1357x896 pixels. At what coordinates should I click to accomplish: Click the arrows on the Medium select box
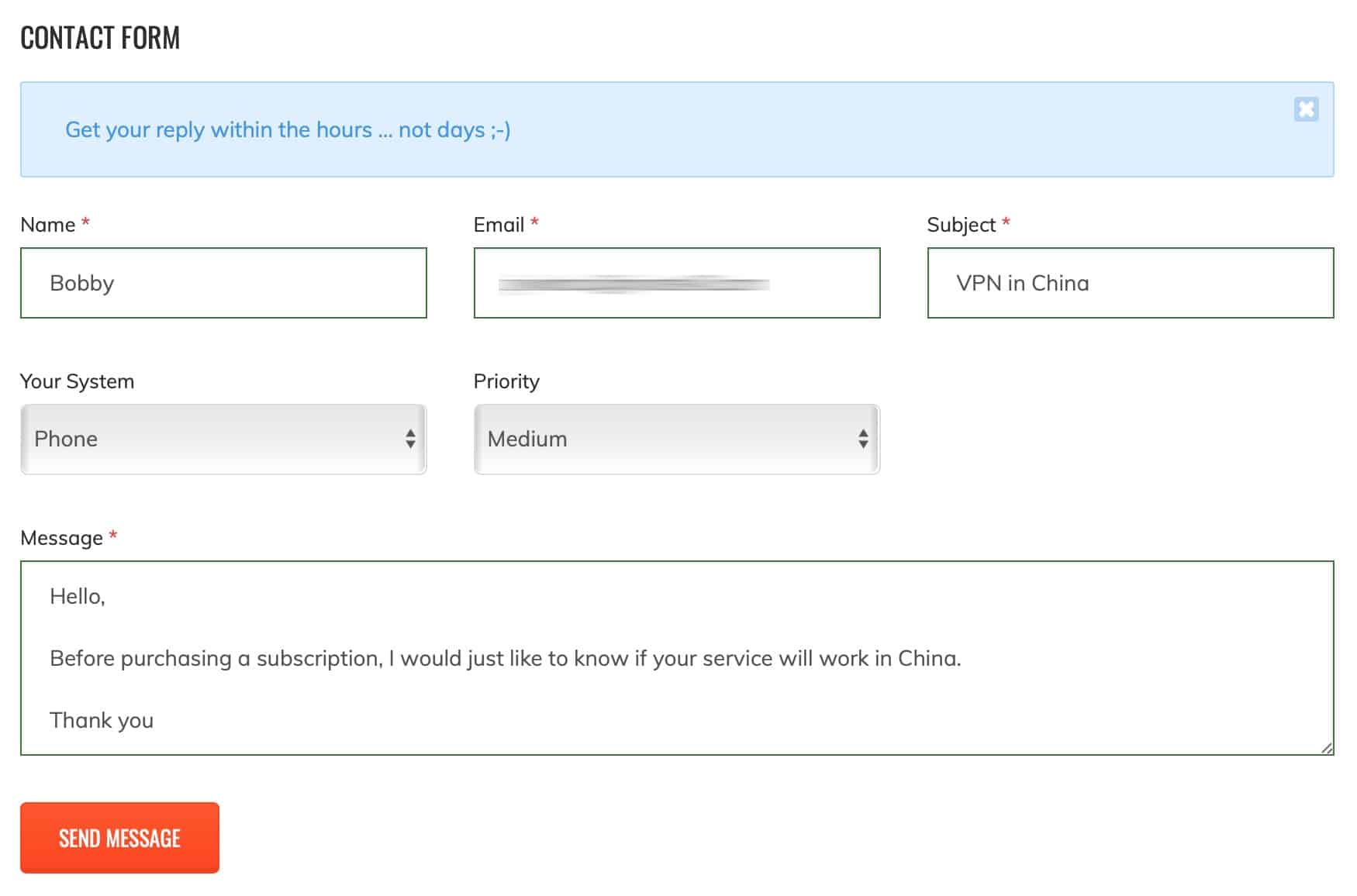(863, 439)
